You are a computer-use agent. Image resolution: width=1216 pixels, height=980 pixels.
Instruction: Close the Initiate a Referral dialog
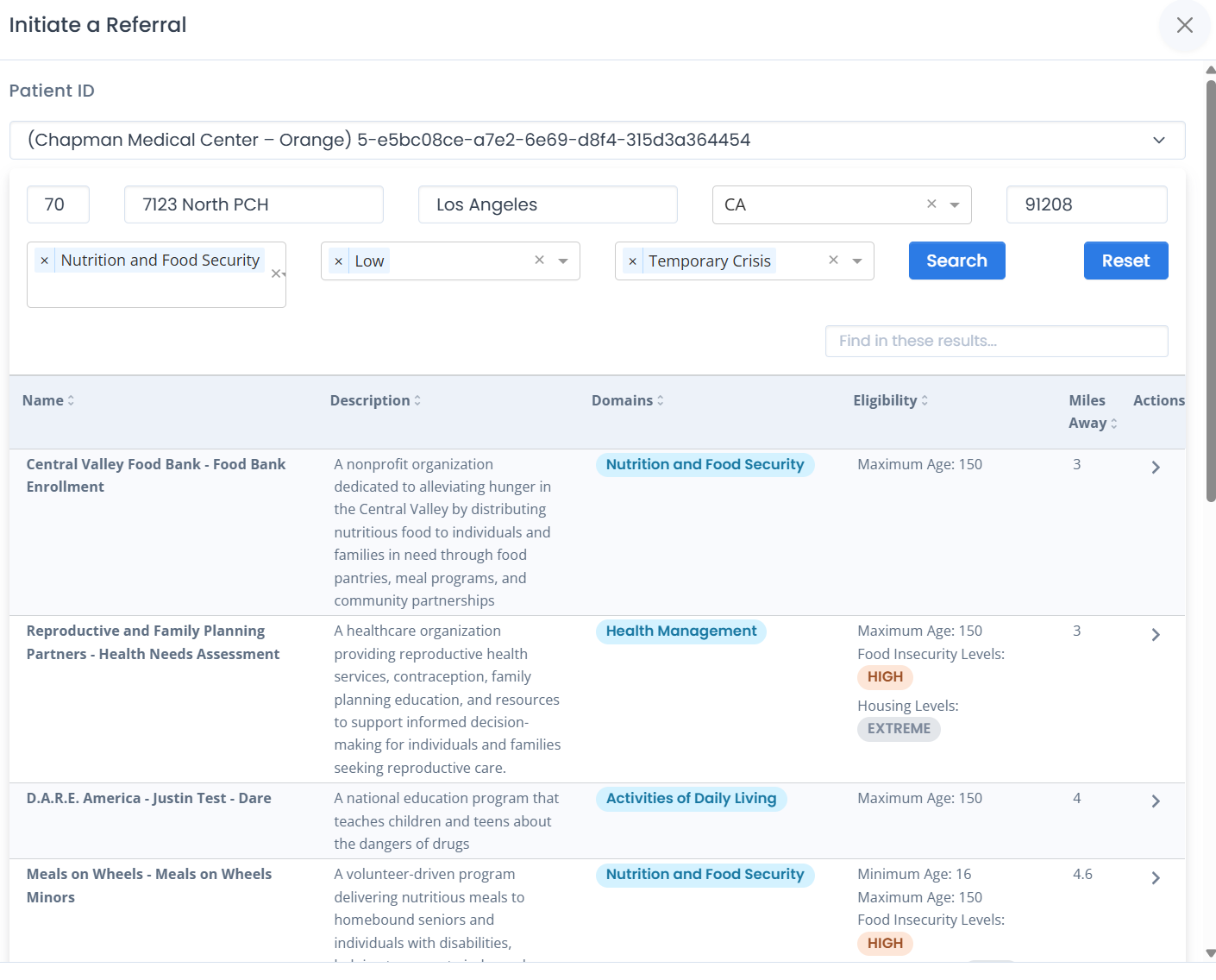click(x=1184, y=25)
